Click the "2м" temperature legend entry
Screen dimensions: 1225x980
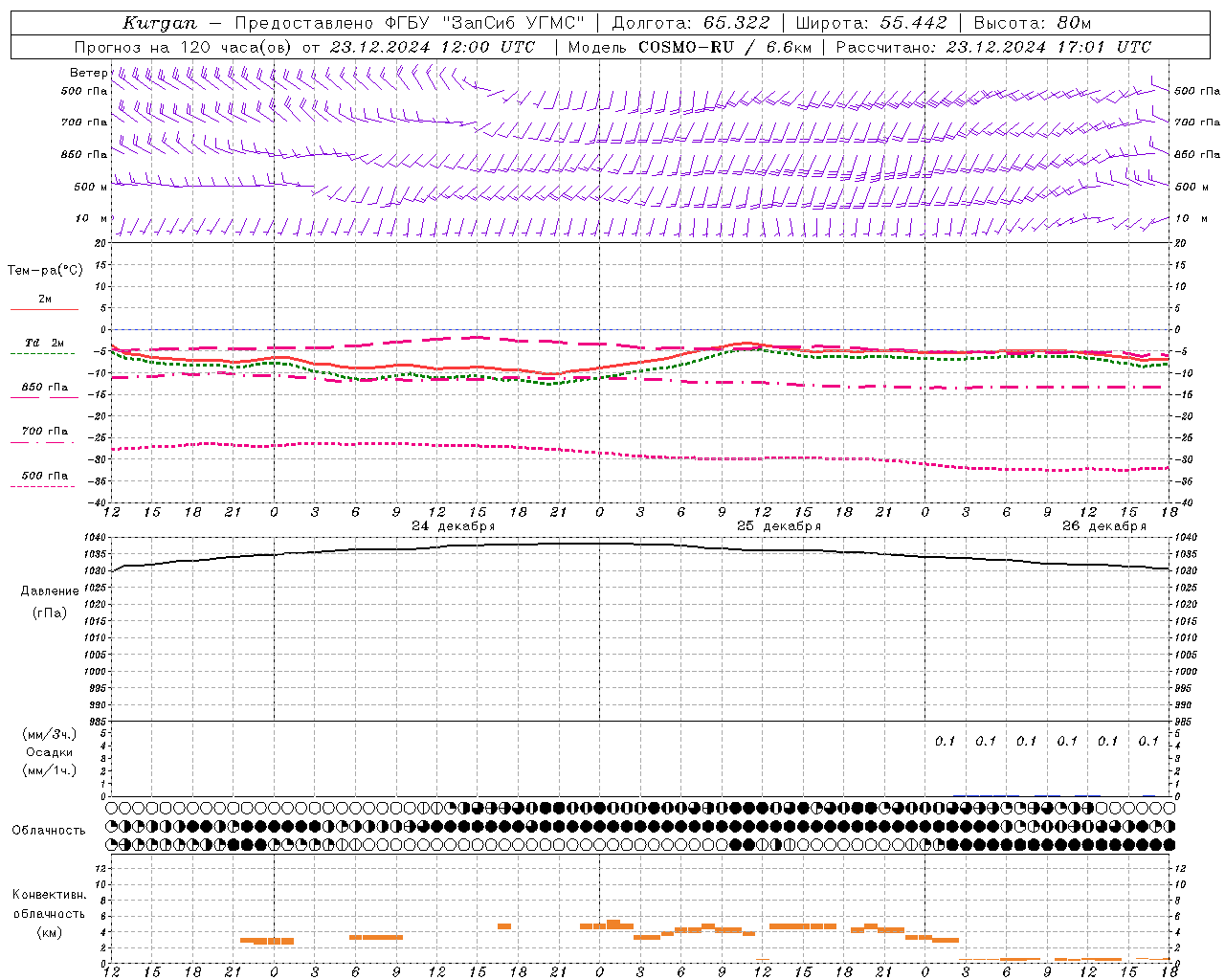[x=45, y=300]
